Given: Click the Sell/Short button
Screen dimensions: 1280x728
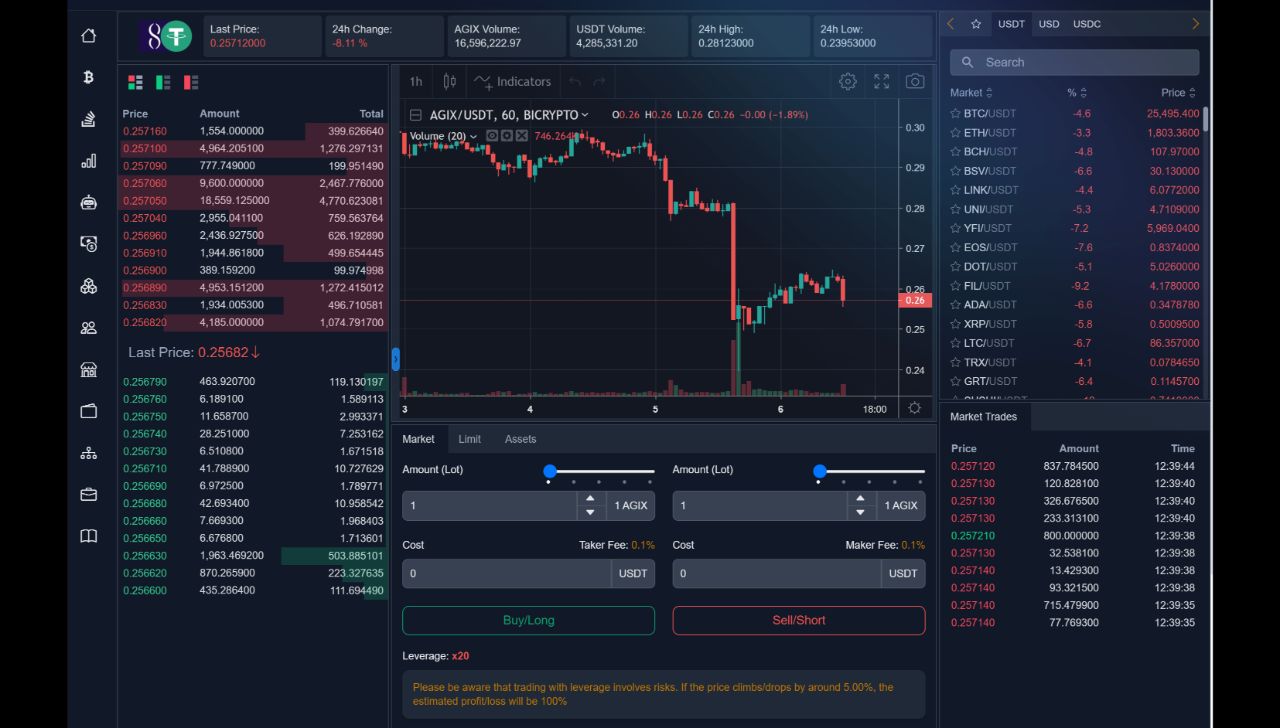Looking at the screenshot, I should click(x=798, y=620).
